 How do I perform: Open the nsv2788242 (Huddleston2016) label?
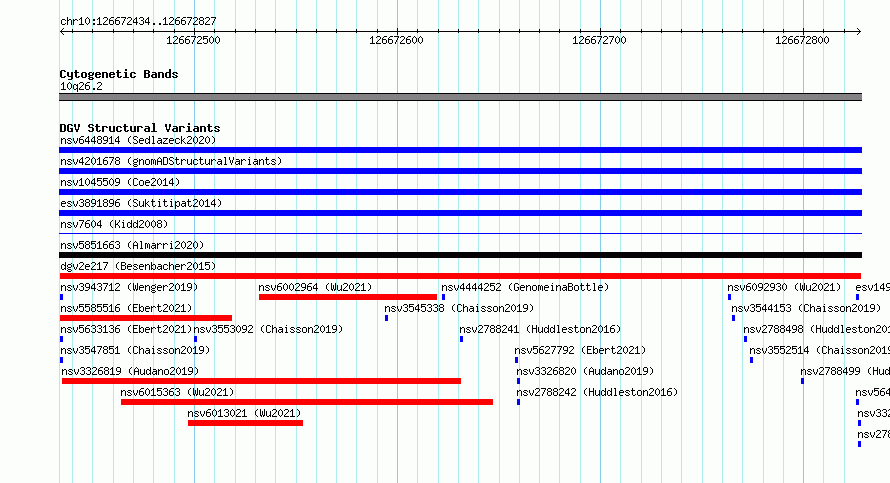pyautogui.click(x=597, y=392)
